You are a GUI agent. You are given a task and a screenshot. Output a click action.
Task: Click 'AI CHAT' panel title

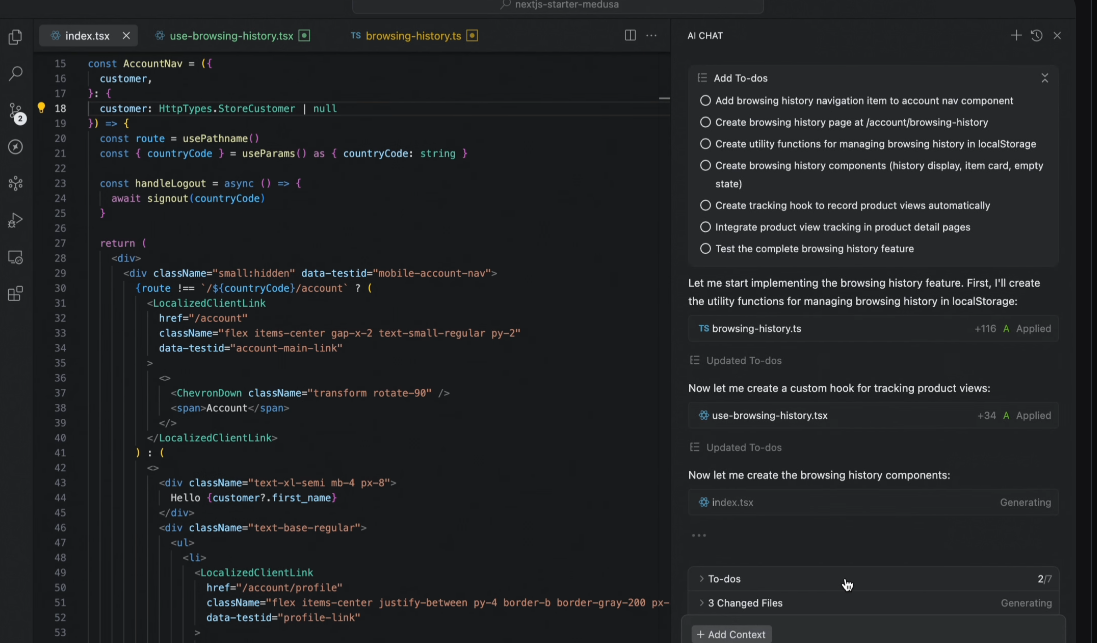point(705,36)
